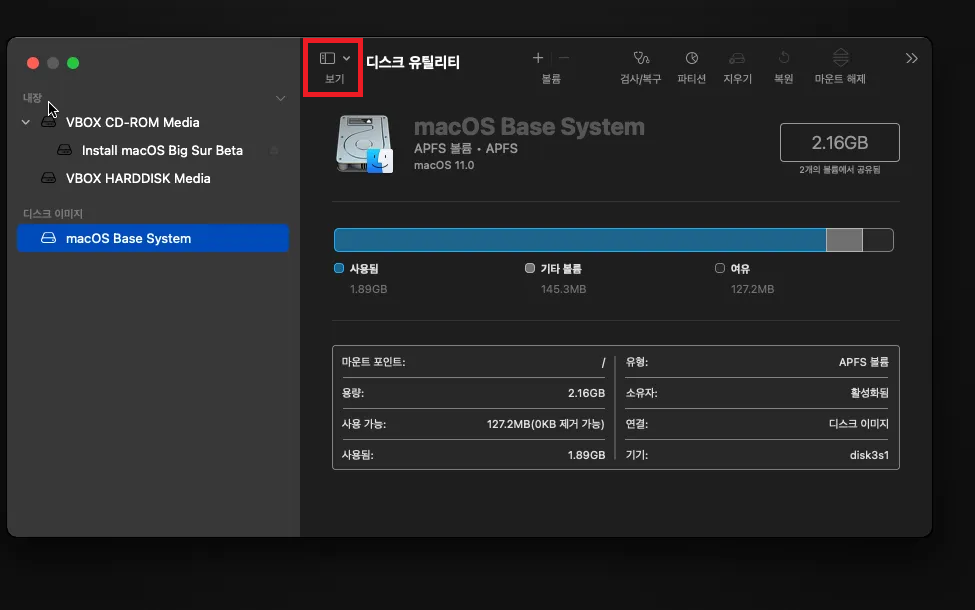Click the 마운트 포인트 row label
Screen dimensions: 975x610
pyautogui.click(x=373, y=362)
